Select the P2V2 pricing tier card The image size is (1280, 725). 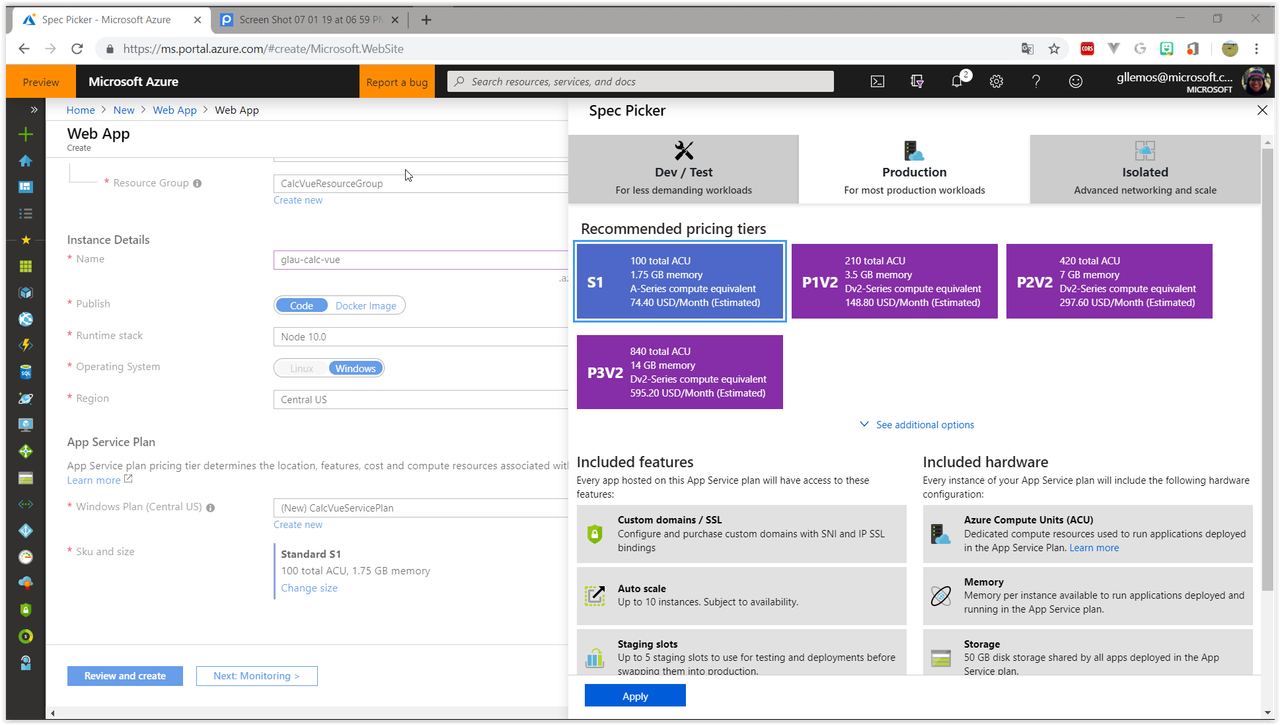[x=1109, y=281]
